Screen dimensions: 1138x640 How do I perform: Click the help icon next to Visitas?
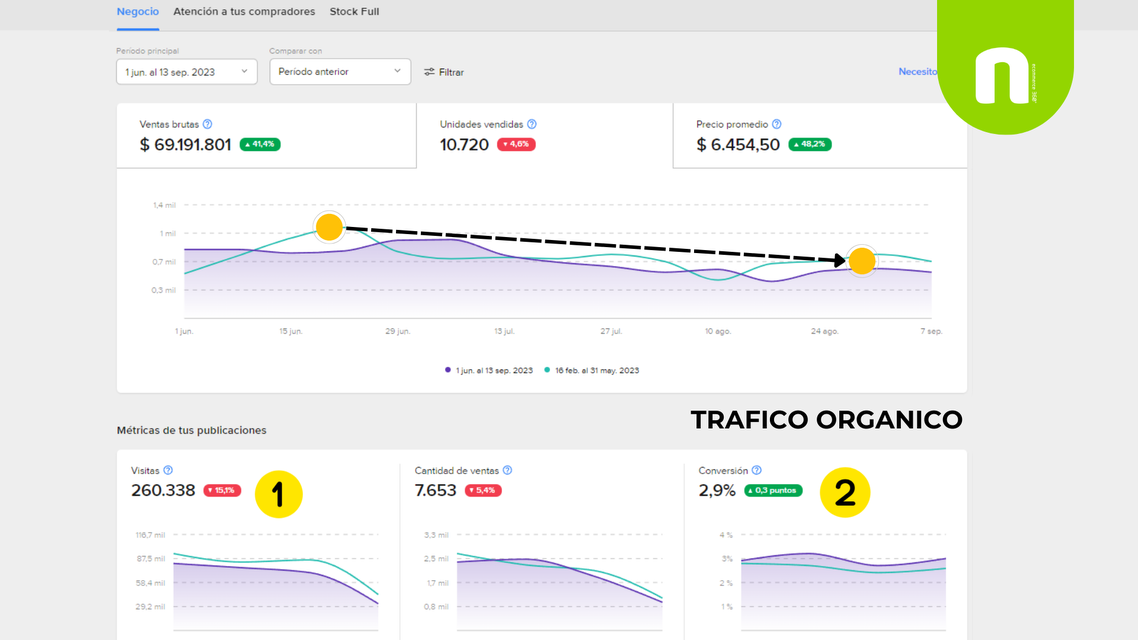point(168,470)
